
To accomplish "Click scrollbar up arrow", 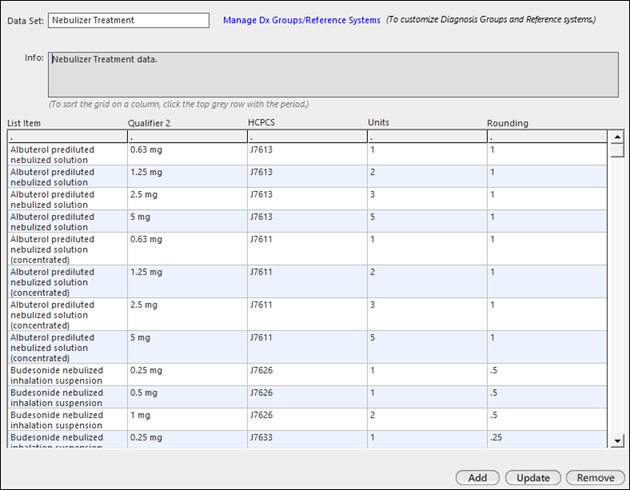I will click(617, 137).
